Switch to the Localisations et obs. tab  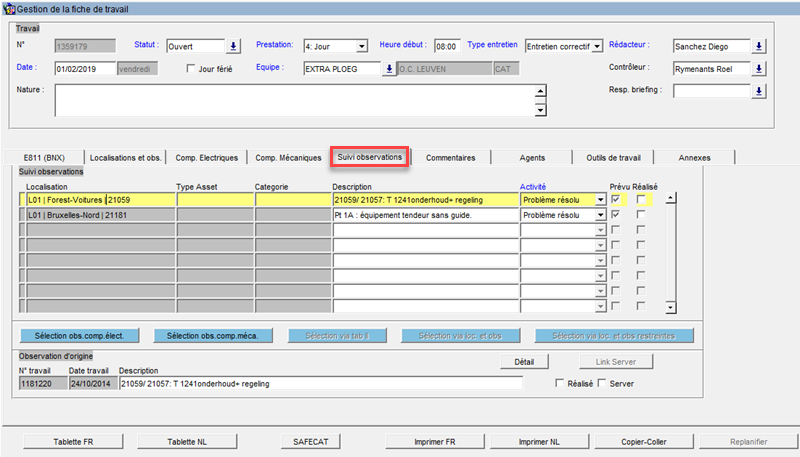point(126,158)
